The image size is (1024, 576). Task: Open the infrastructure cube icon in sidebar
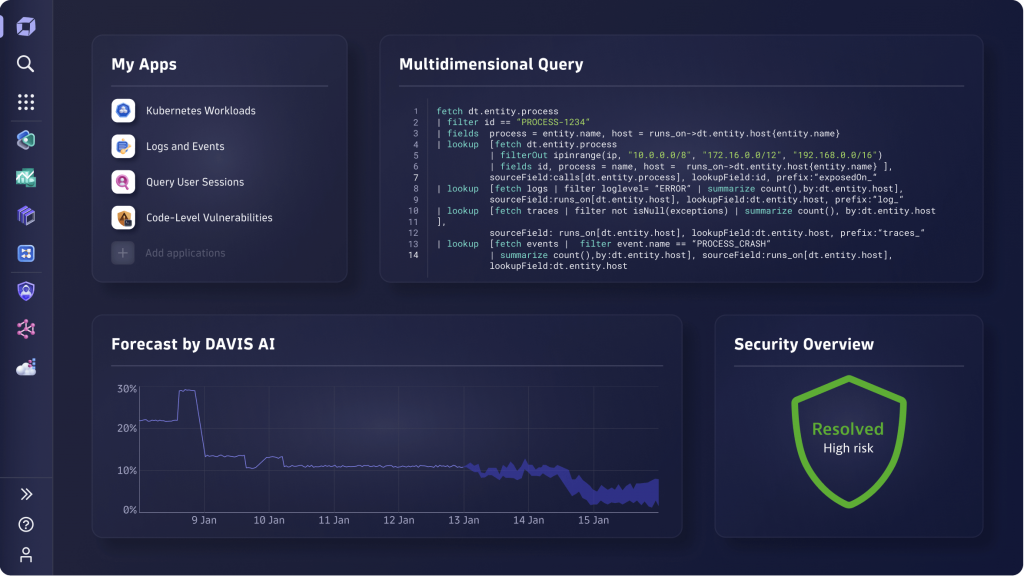26,215
